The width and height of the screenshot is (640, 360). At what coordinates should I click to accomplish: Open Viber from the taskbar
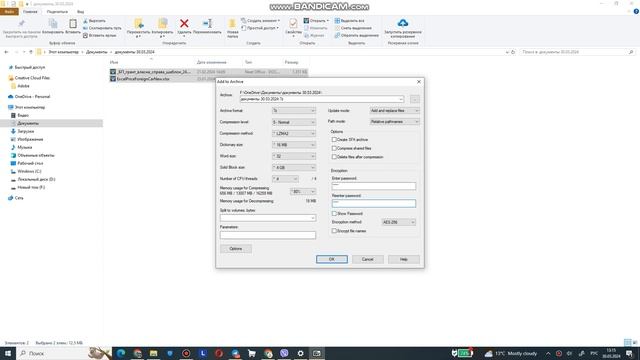click(284, 353)
